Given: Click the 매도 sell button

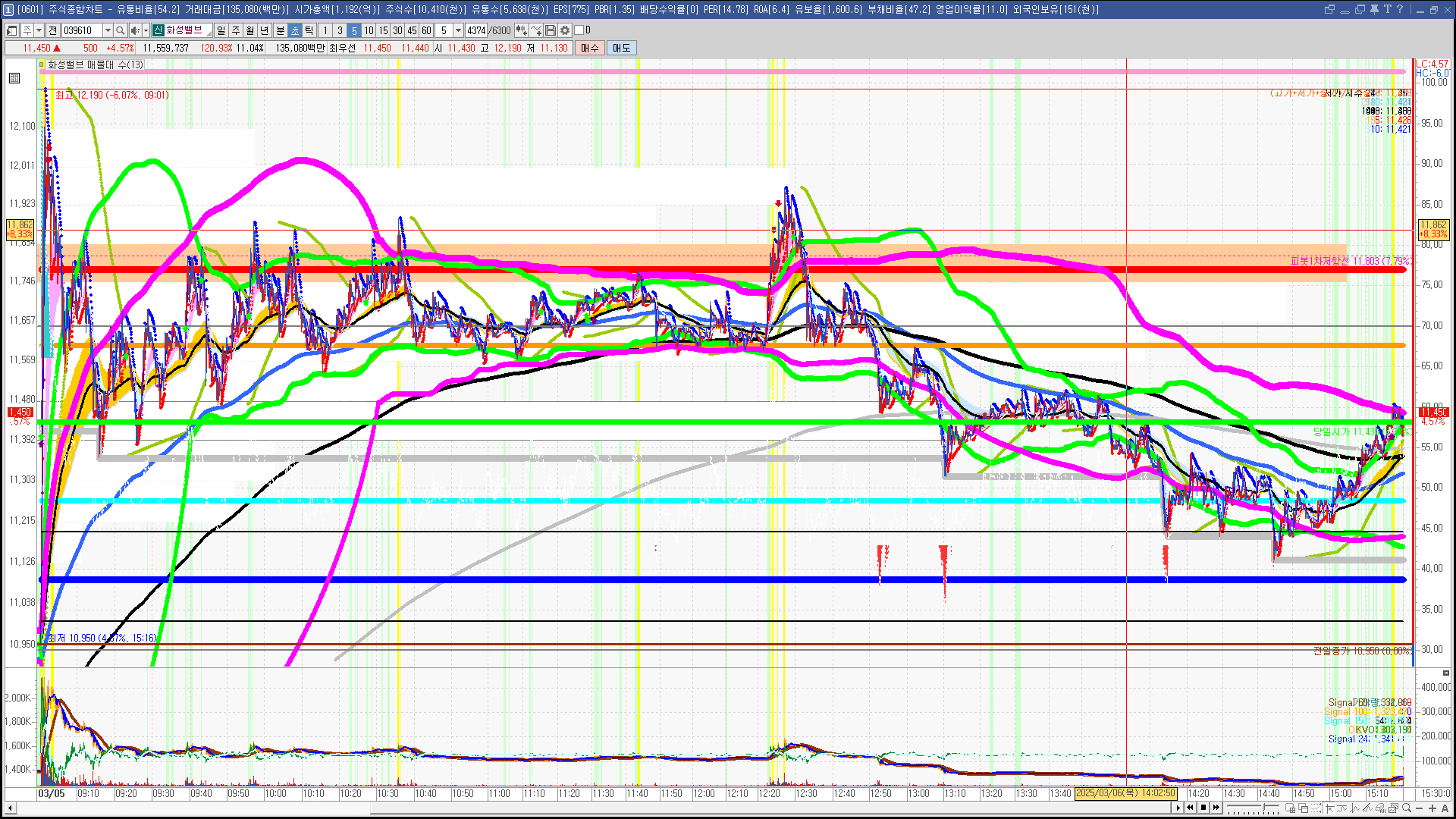Looking at the screenshot, I should (x=621, y=48).
